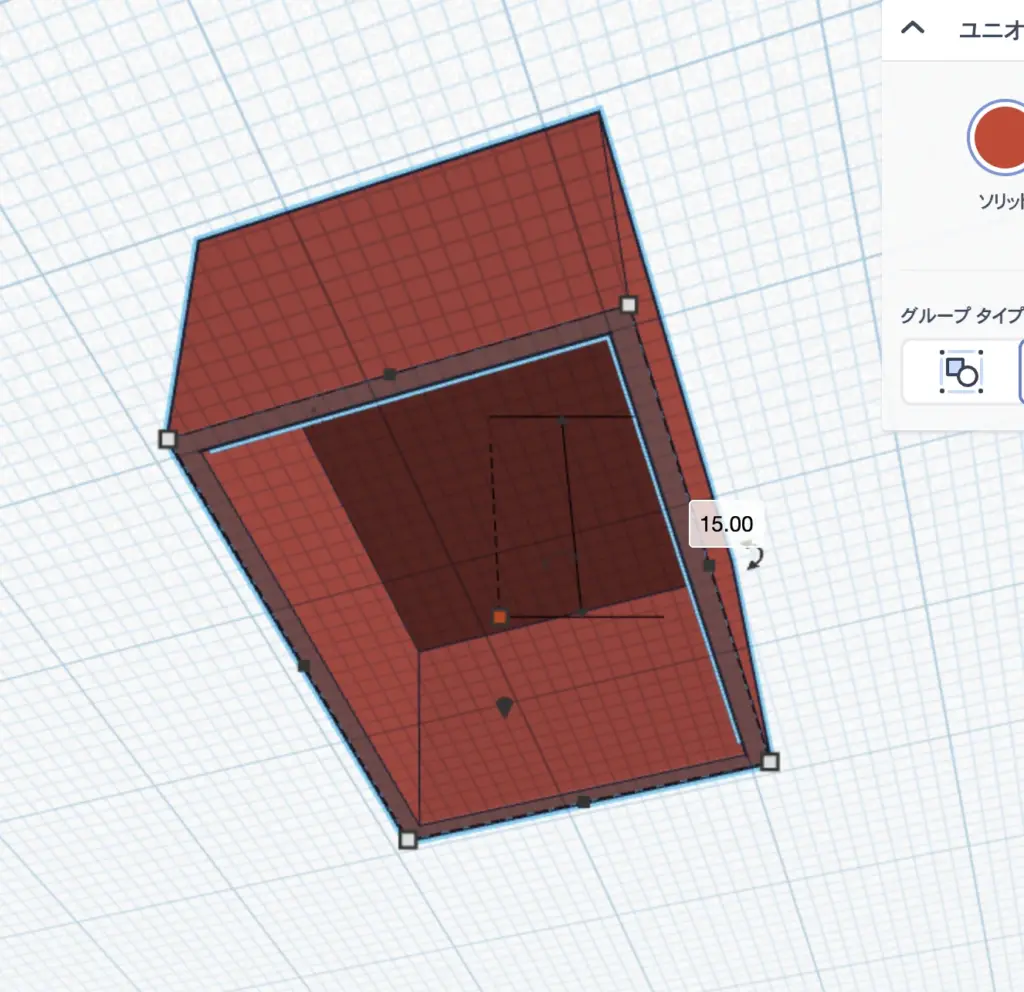This screenshot has height=992, width=1024.
Task: Select the red outer back face of box
Action: pyautogui.click(x=400, y=250)
